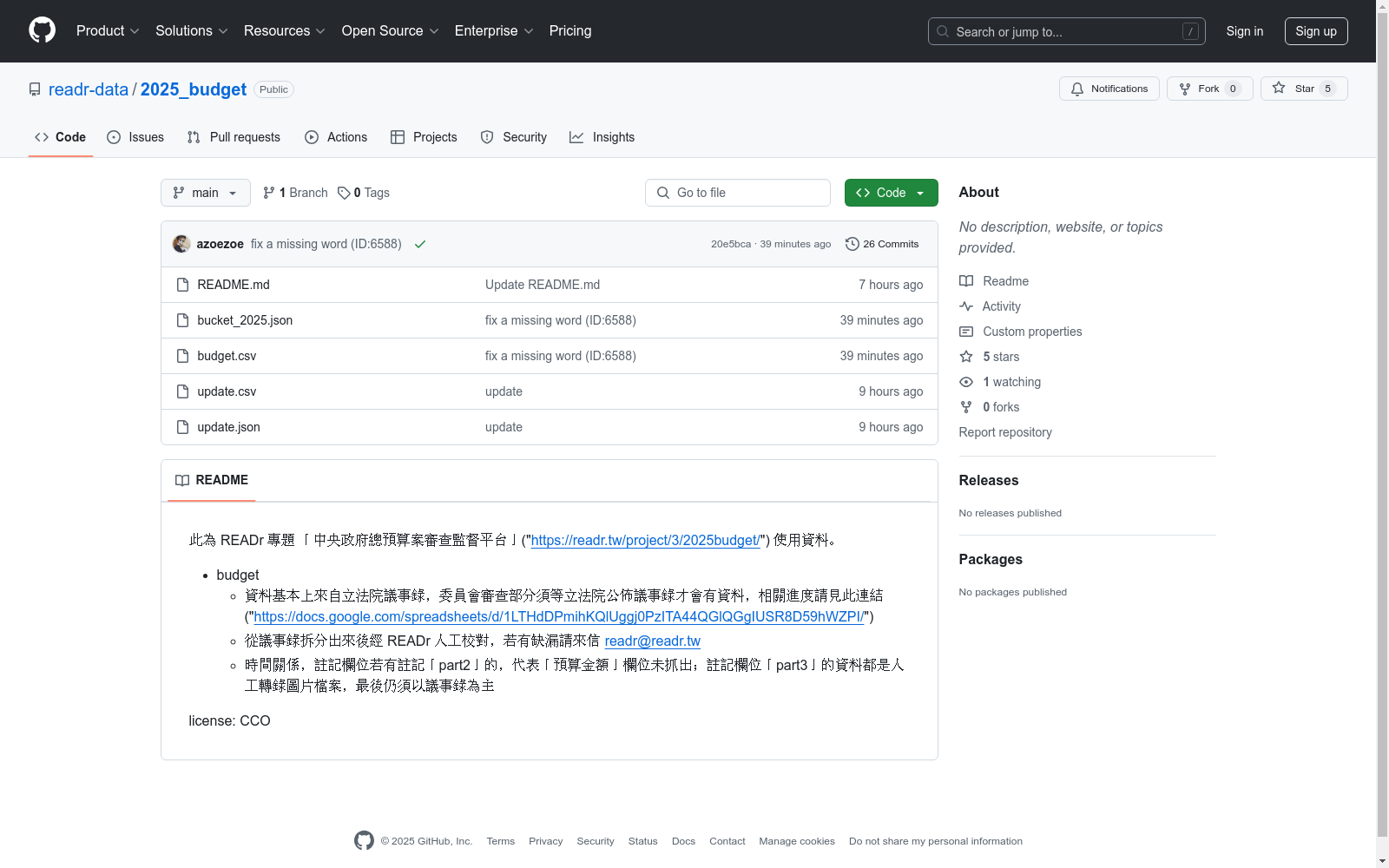1389x868 pixels.
Task: Open the Update README.md commit message
Action: 543,285
